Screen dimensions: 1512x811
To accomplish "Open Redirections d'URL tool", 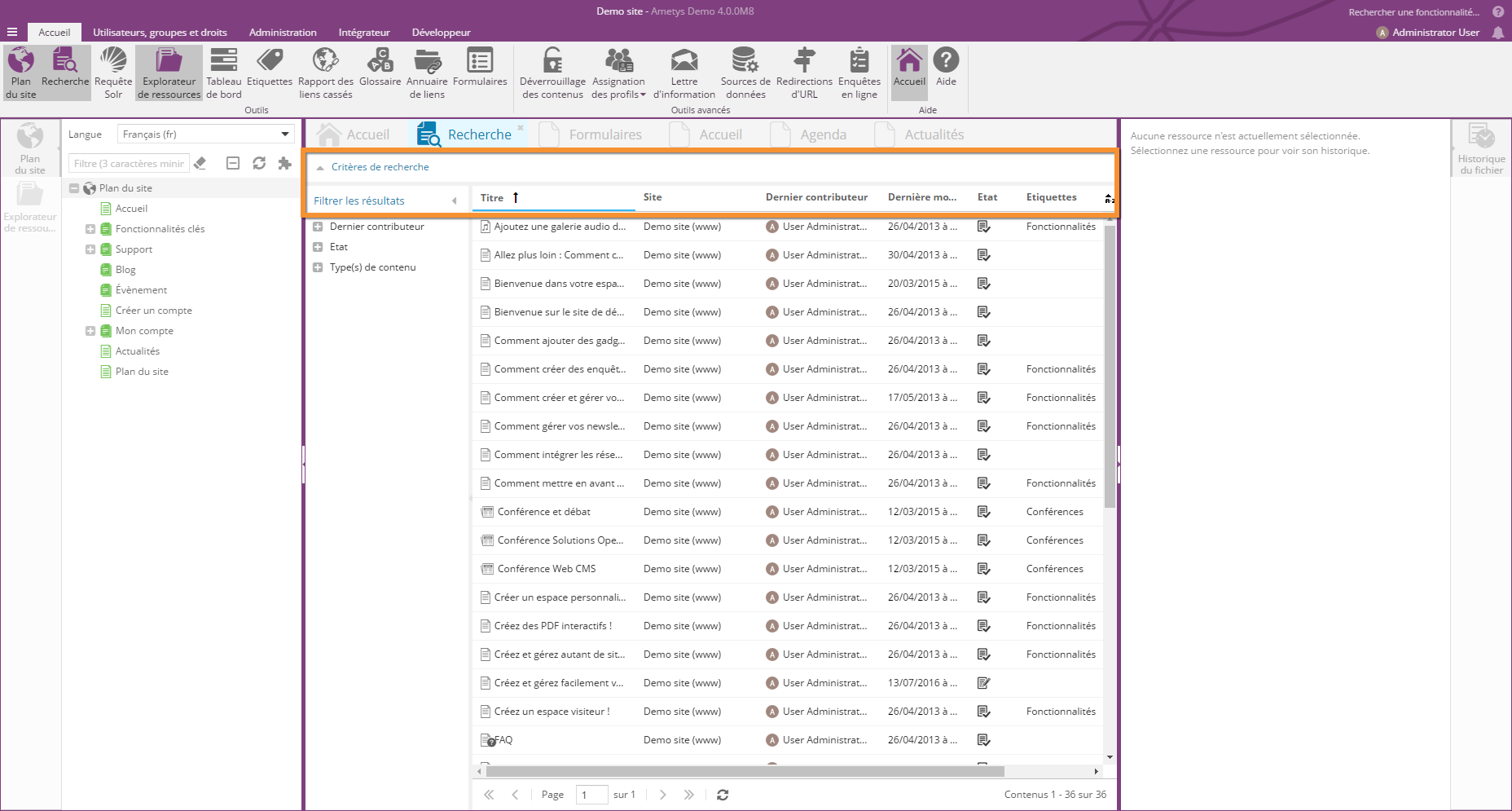I will click(804, 73).
